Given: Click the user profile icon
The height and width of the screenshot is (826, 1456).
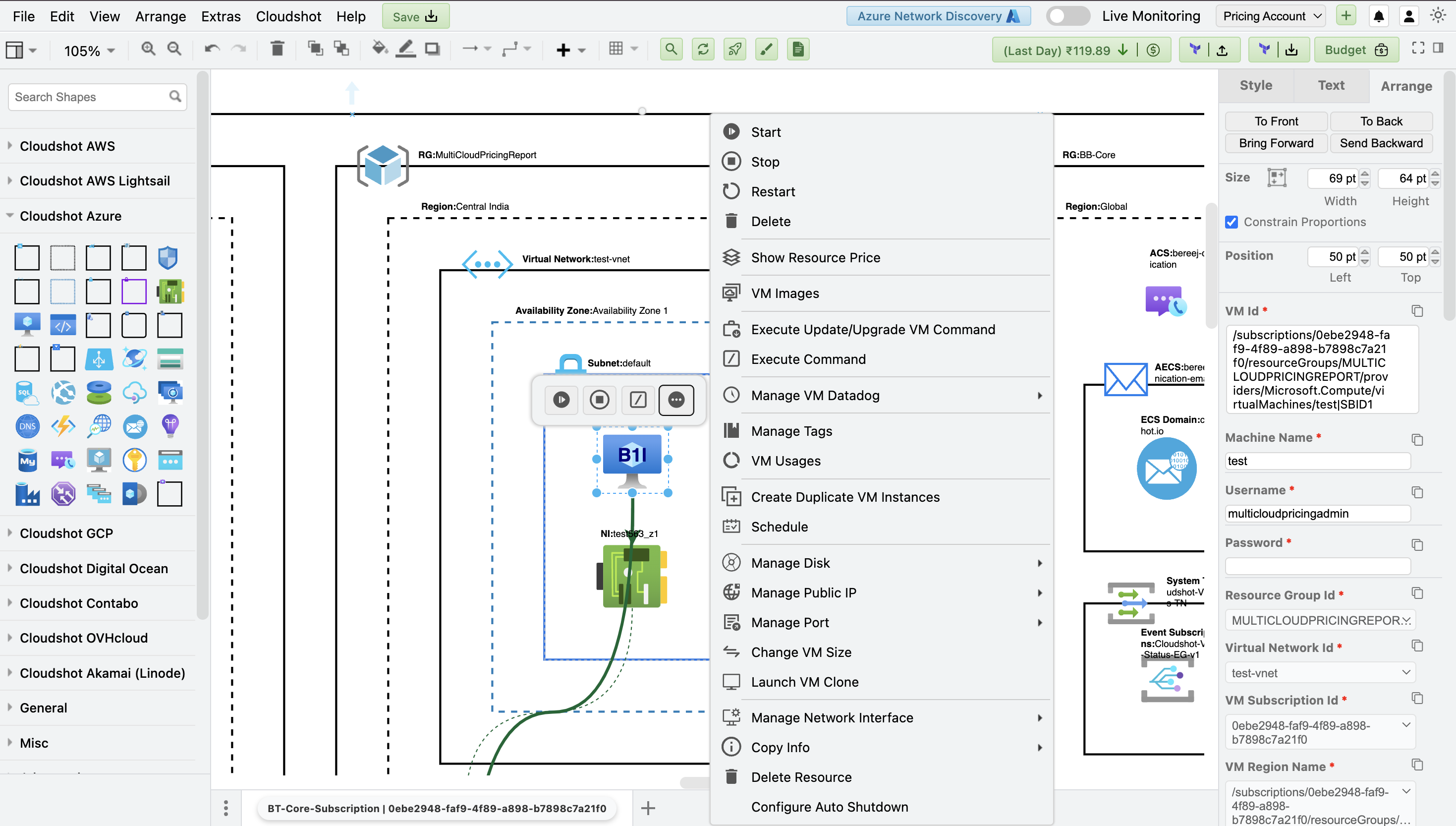Looking at the screenshot, I should [1409, 16].
